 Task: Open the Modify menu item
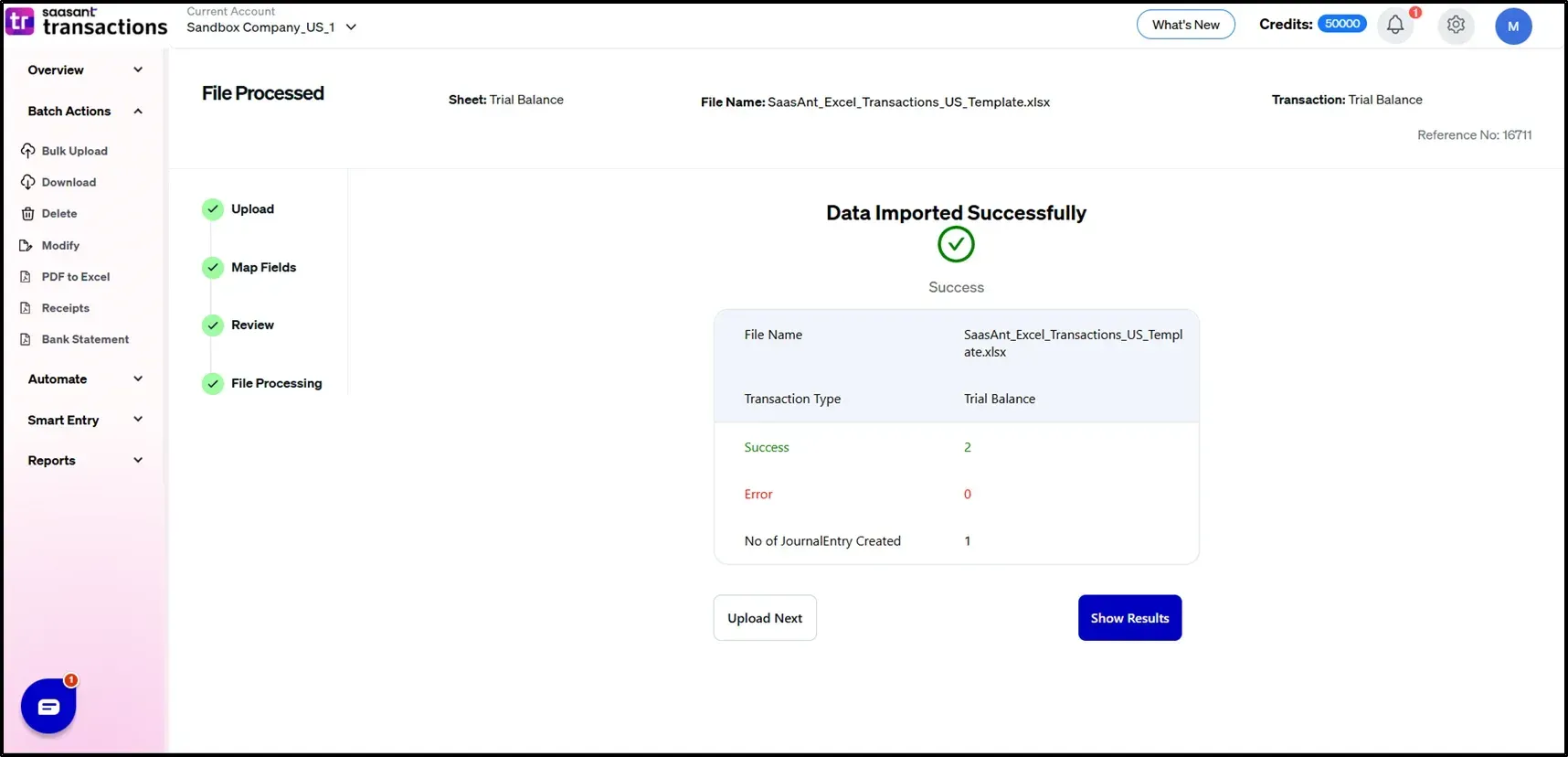(x=60, y=245)
